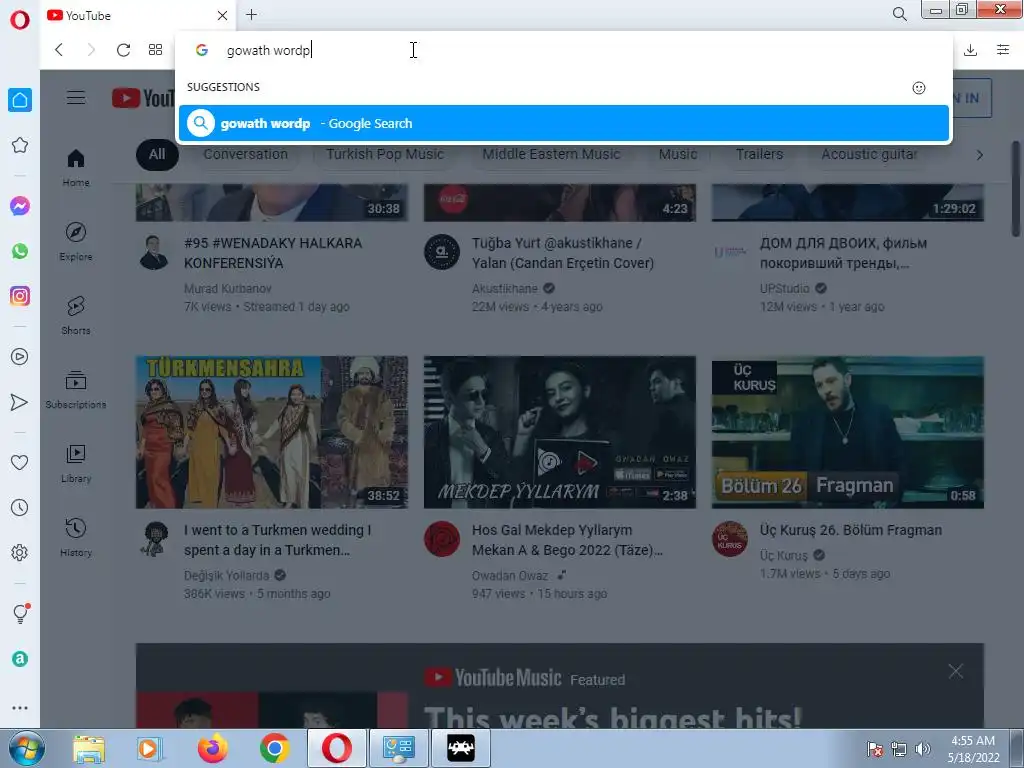
Task: Open the Mekdep Yyllarym video thumbnail
Action: tap(560, 432)
